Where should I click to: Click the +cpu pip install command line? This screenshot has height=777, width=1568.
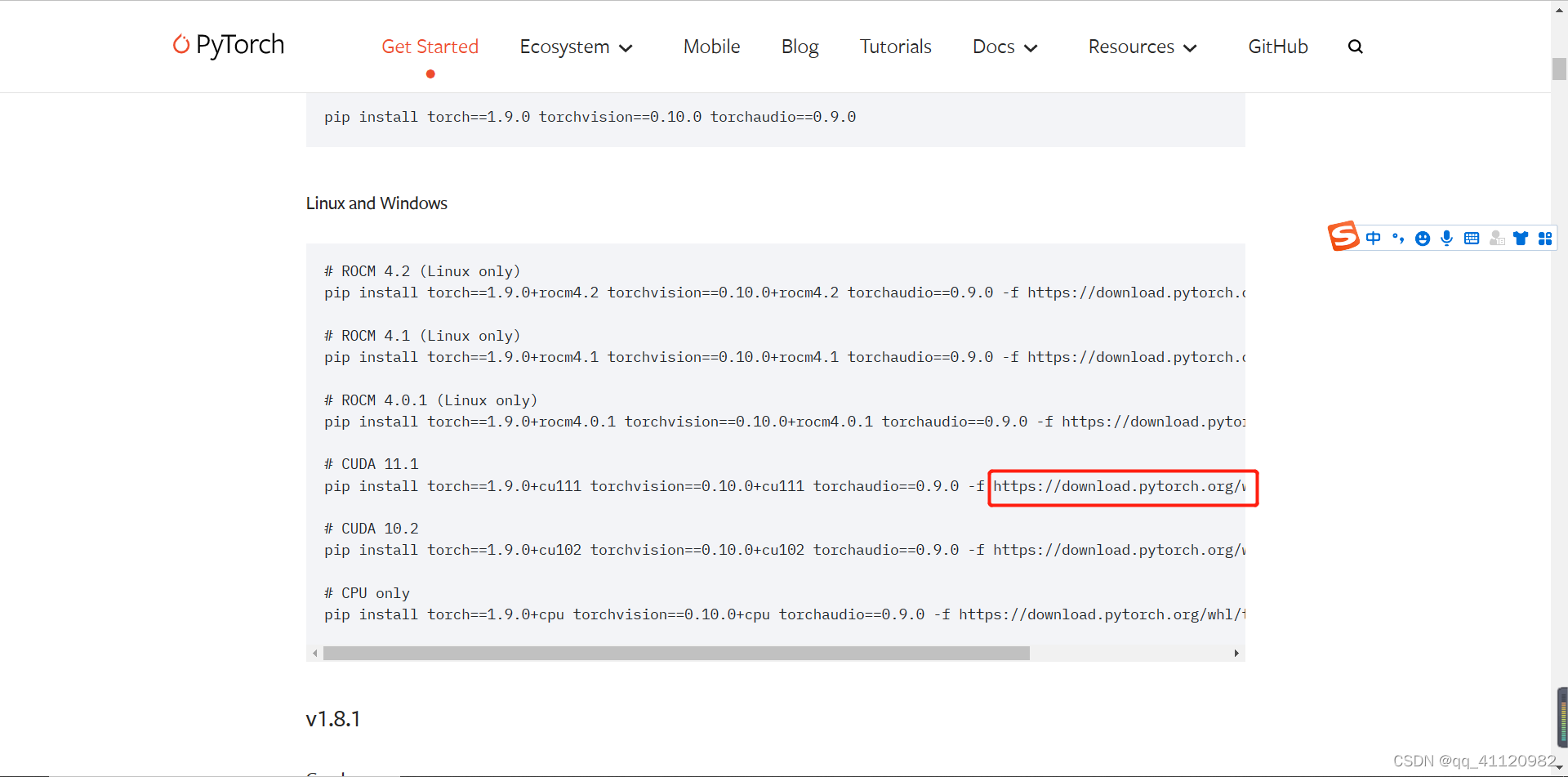click(x=785, y=614)
